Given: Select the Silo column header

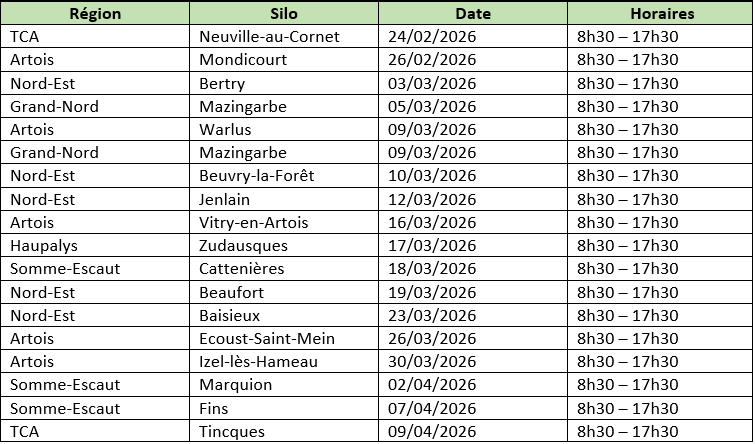Looking at the screenshot, I should point(284,14).
